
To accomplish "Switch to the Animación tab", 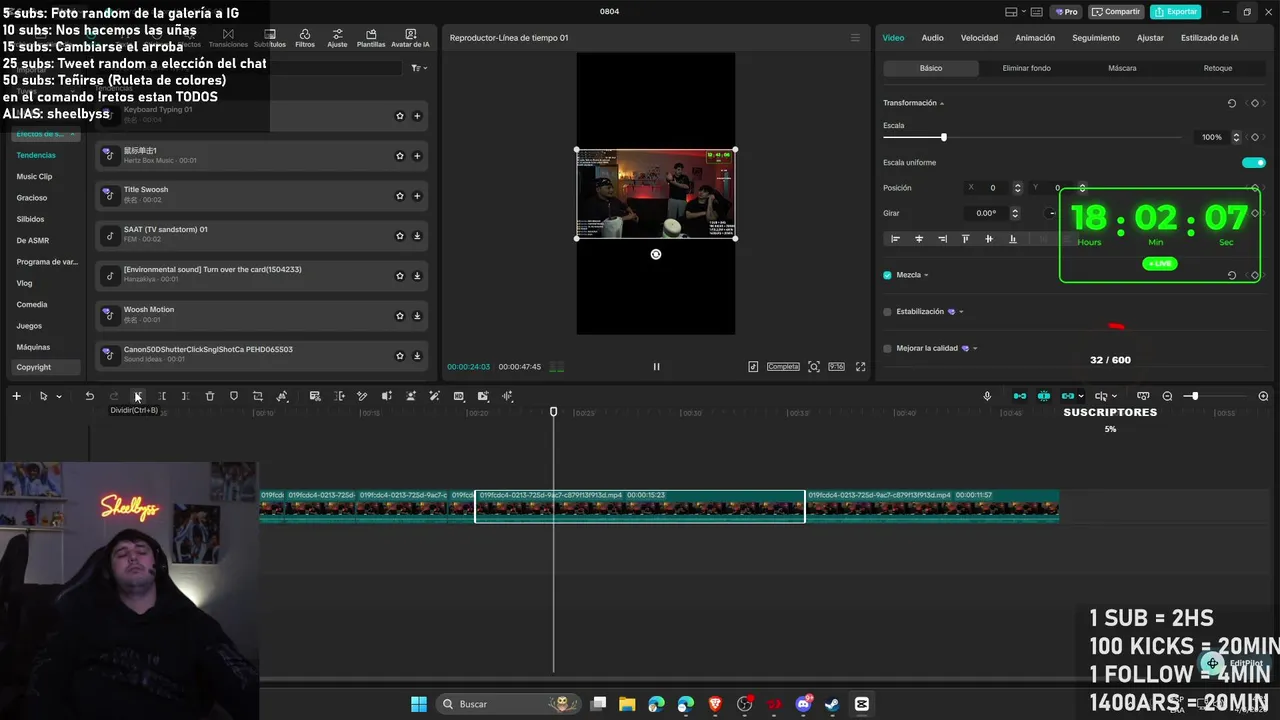I will click(1035, 38).
